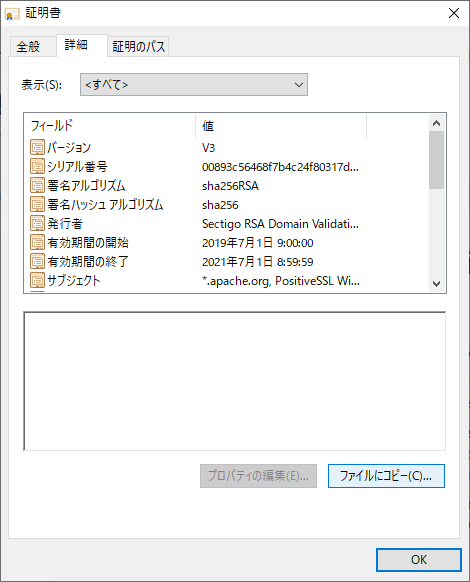470x582 pixels.
Task: Select the サブジェクト row label
Action: 74,281
